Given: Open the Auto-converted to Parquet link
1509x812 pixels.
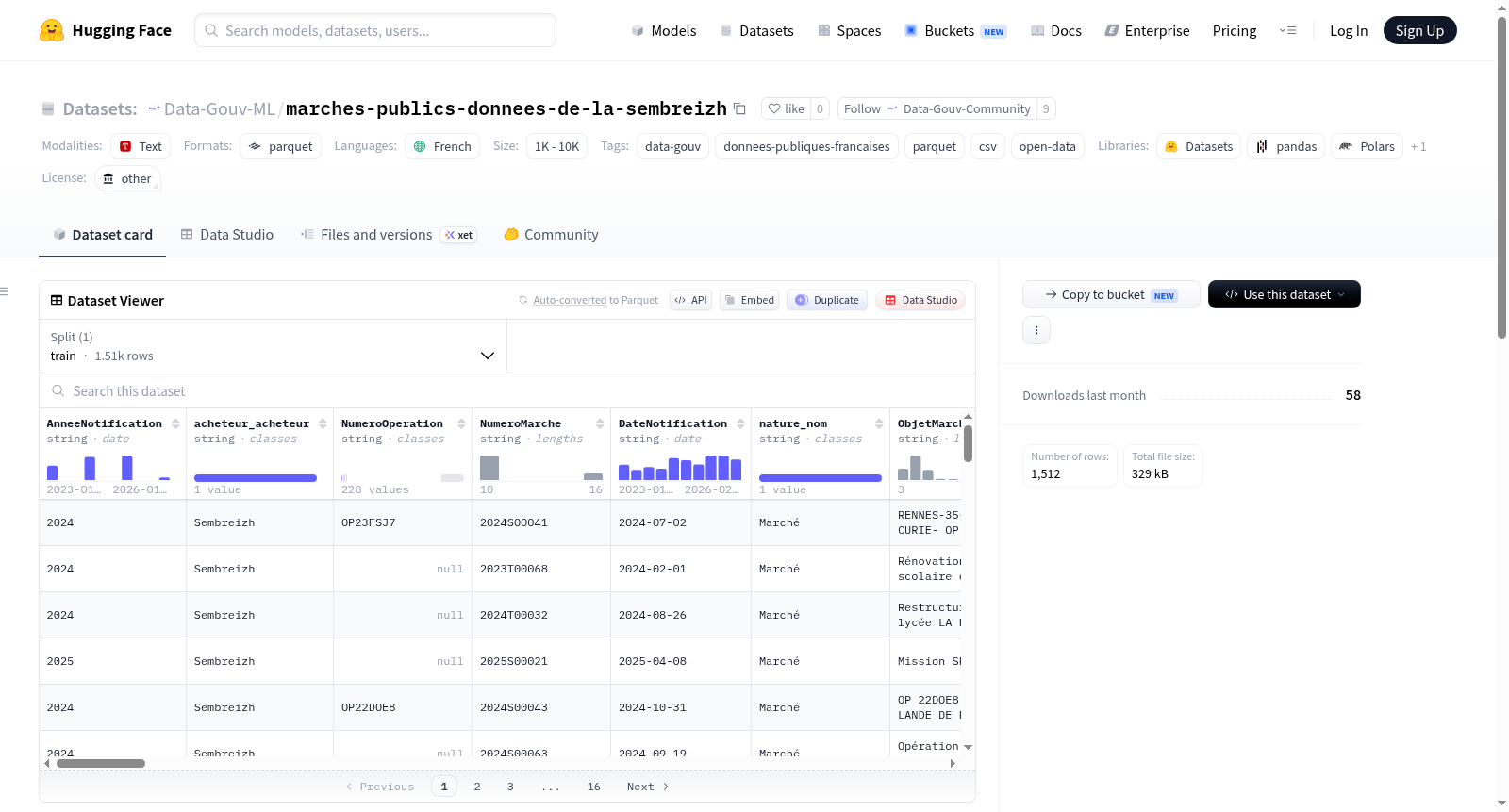Looking at the screenshot, I should point(595,300).
